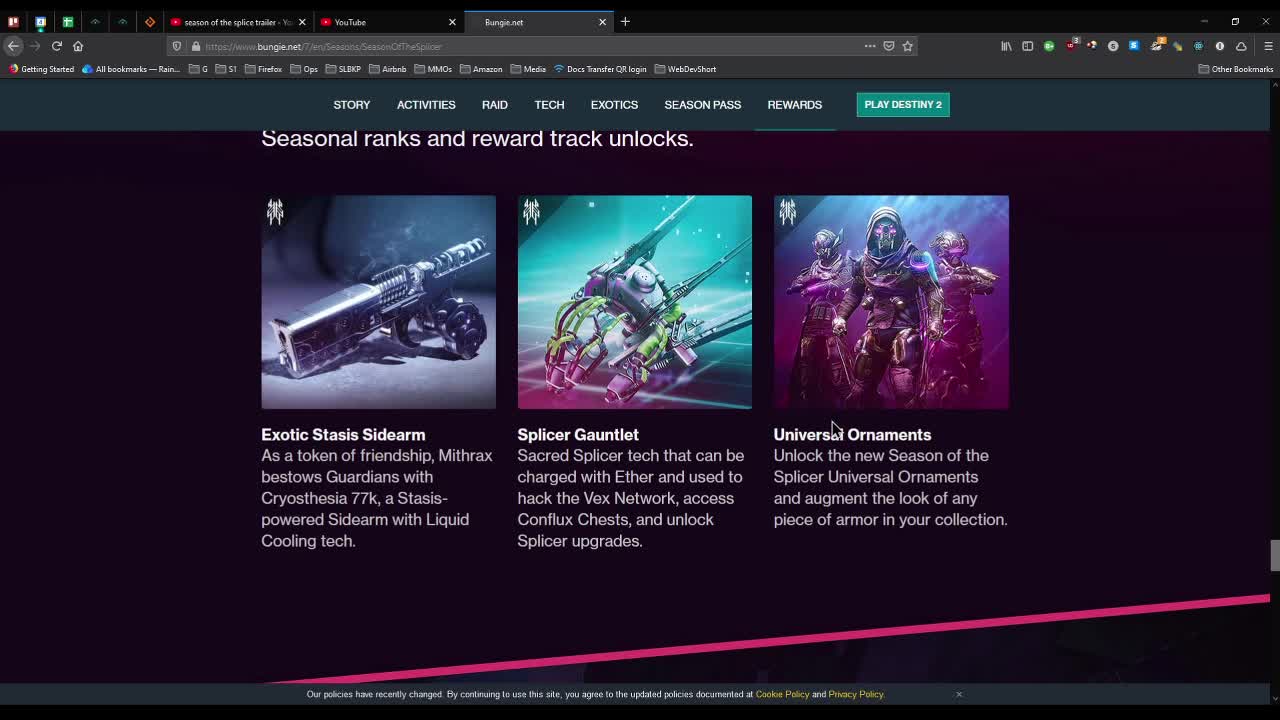Go back to the previous page
Image resolution: width=1280 pixels, height=720 pixels.
(13, 46)
